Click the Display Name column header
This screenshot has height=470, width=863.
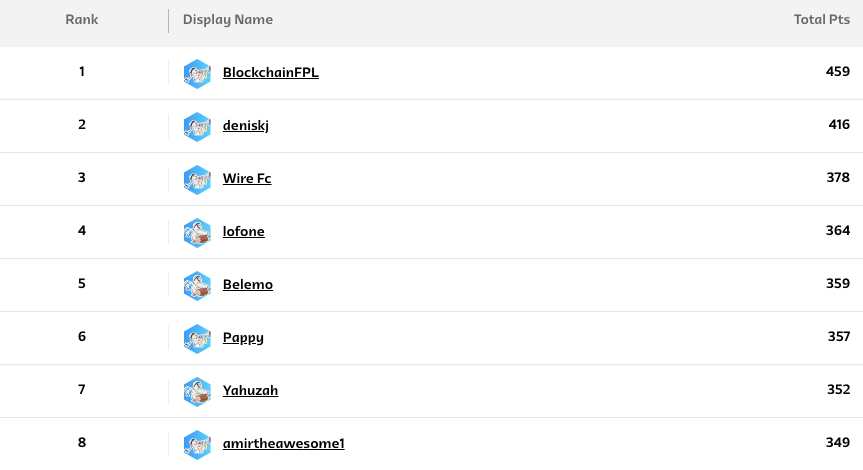228,20
